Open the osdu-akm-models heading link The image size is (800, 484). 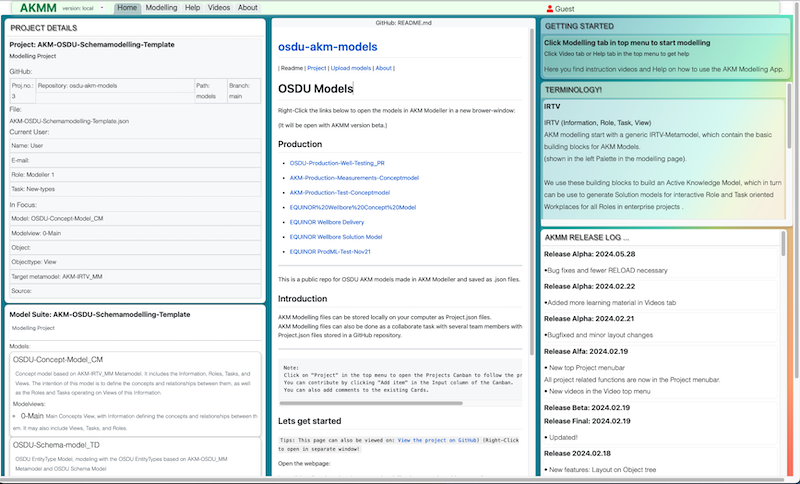click(x=328, y=47)
